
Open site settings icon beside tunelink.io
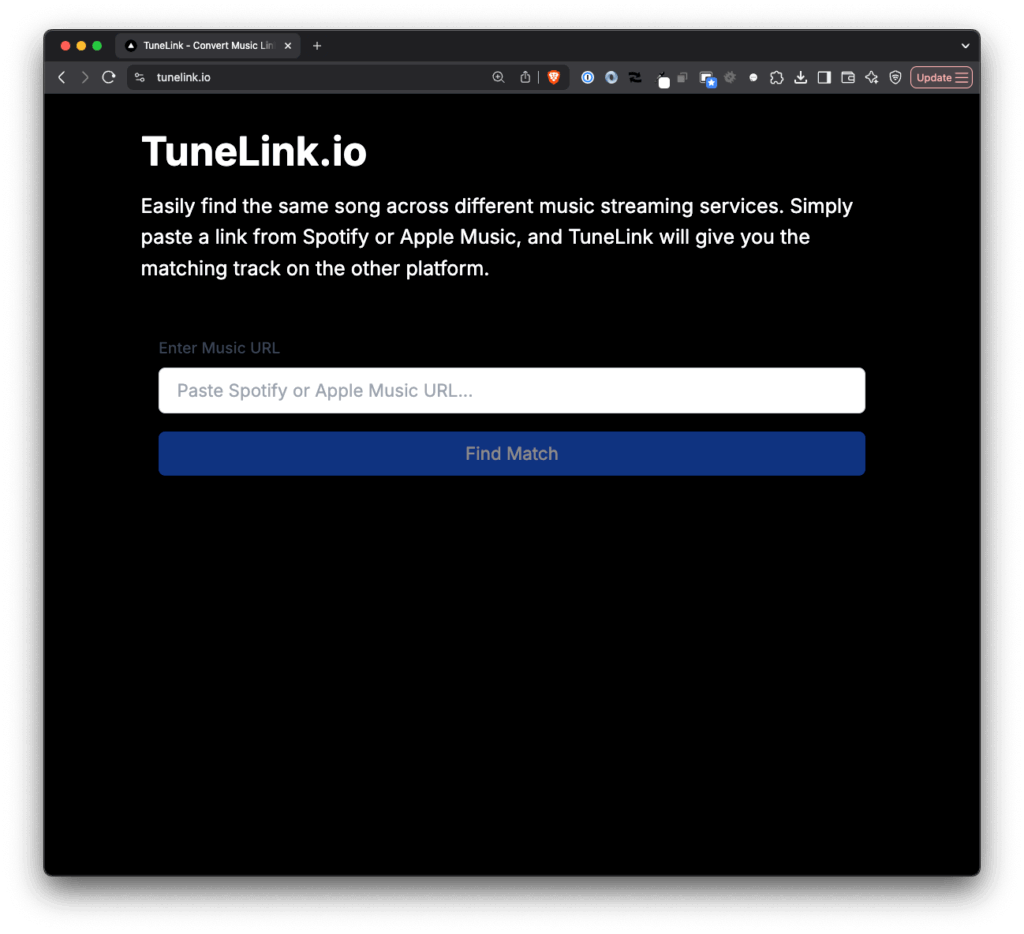tap(140, 77)
